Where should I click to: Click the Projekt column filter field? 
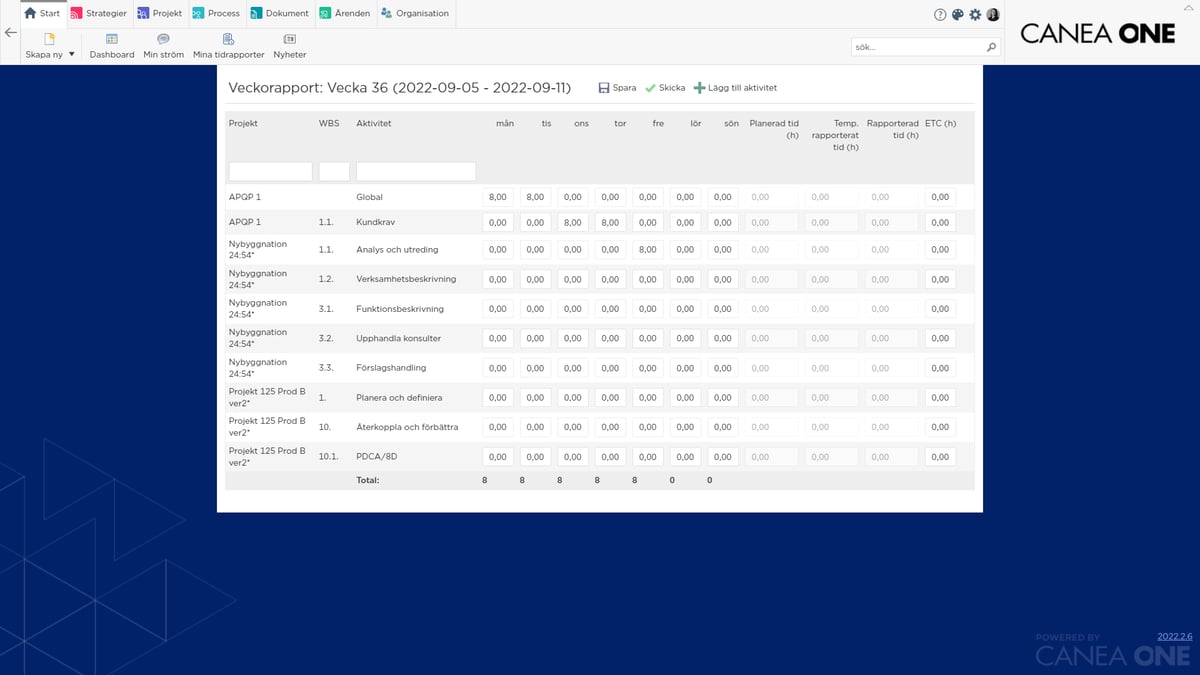tap(270, 172)
